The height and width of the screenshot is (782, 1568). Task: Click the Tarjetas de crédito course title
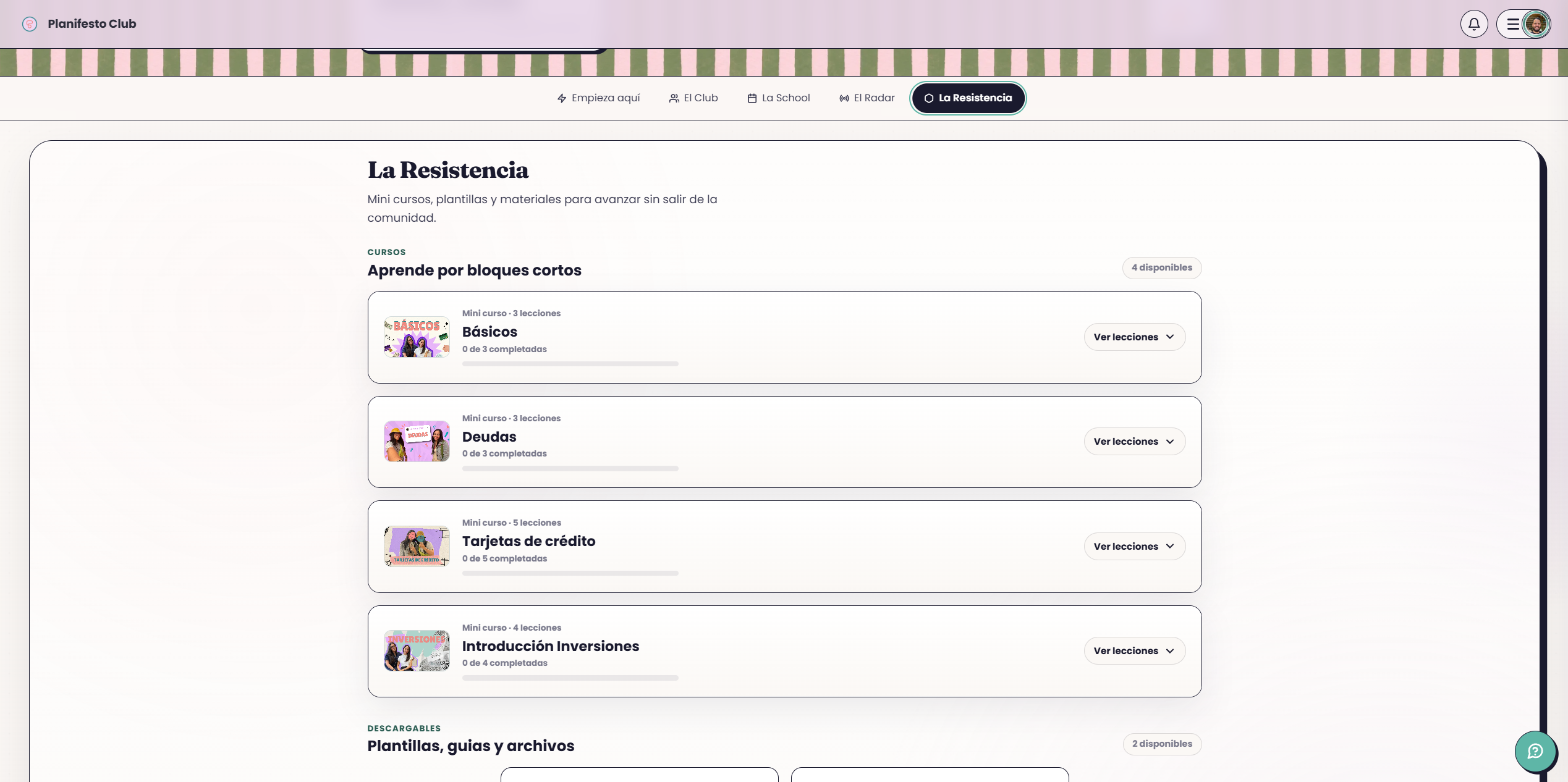(528, 541)
